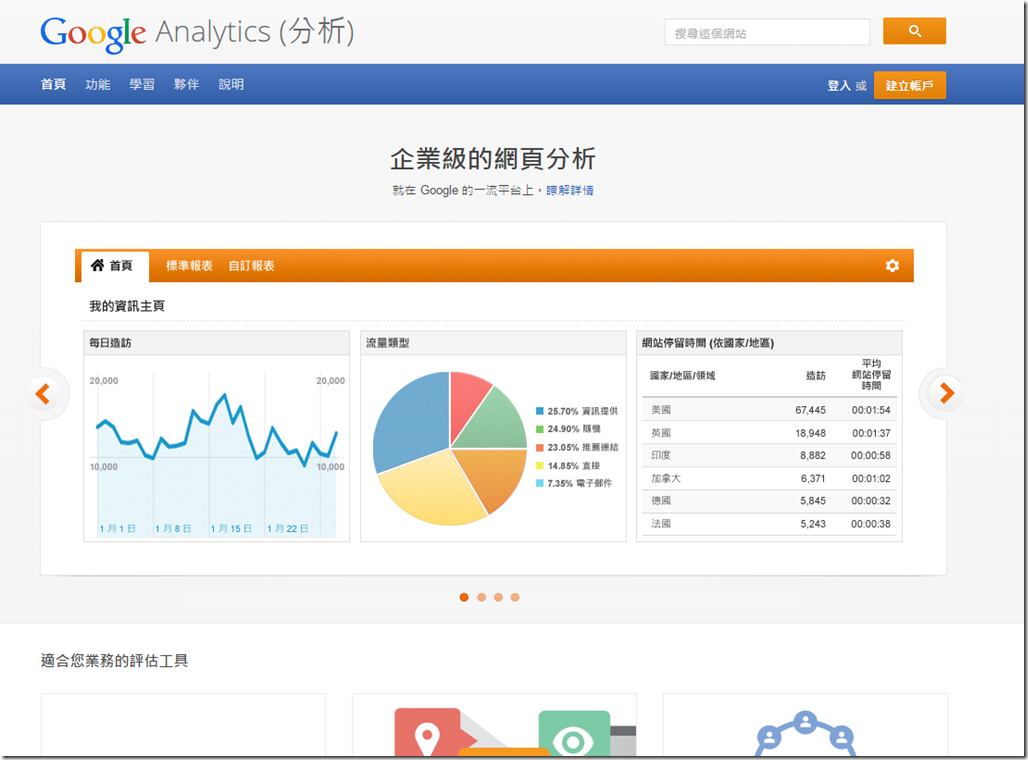
Task: Click 網站停留時間 (依國家/地區) panel title
Action: pos(708,343)
